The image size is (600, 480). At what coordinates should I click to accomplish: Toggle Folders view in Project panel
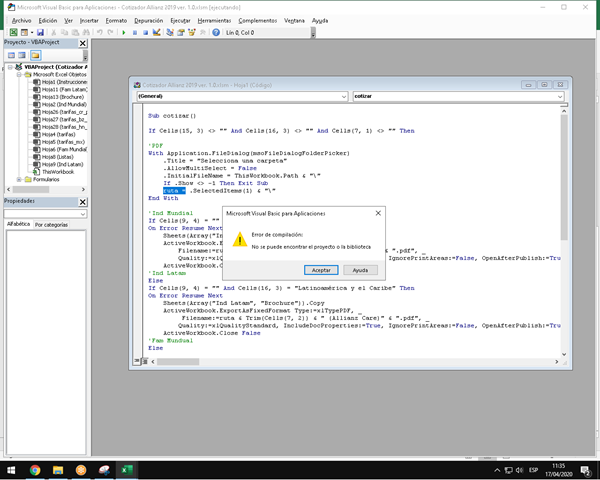coord(35,56)
